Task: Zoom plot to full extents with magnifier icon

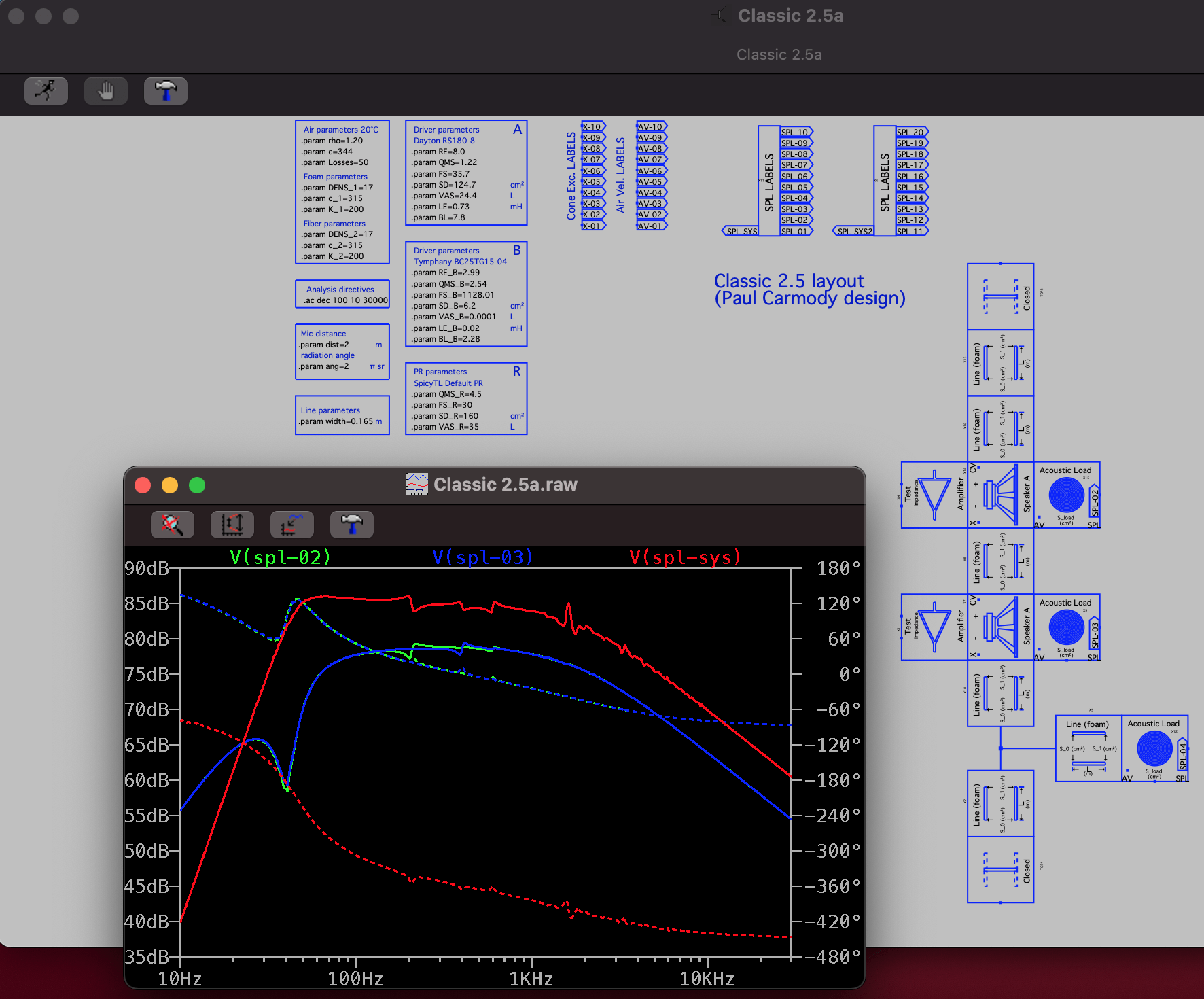Action: tap(173, 525)
